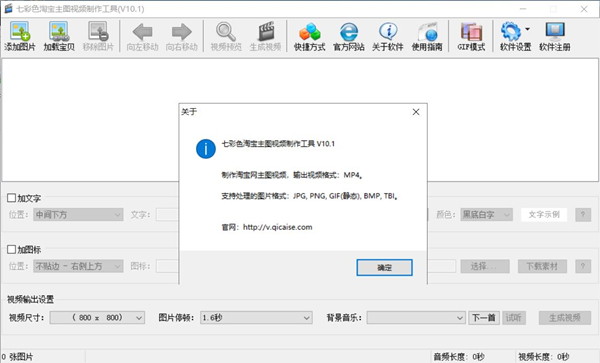The height and width of the screenshot is (363, 600).
Task: Enable the 加文字 add text checkbox
Action: click(x=11, y=198)
